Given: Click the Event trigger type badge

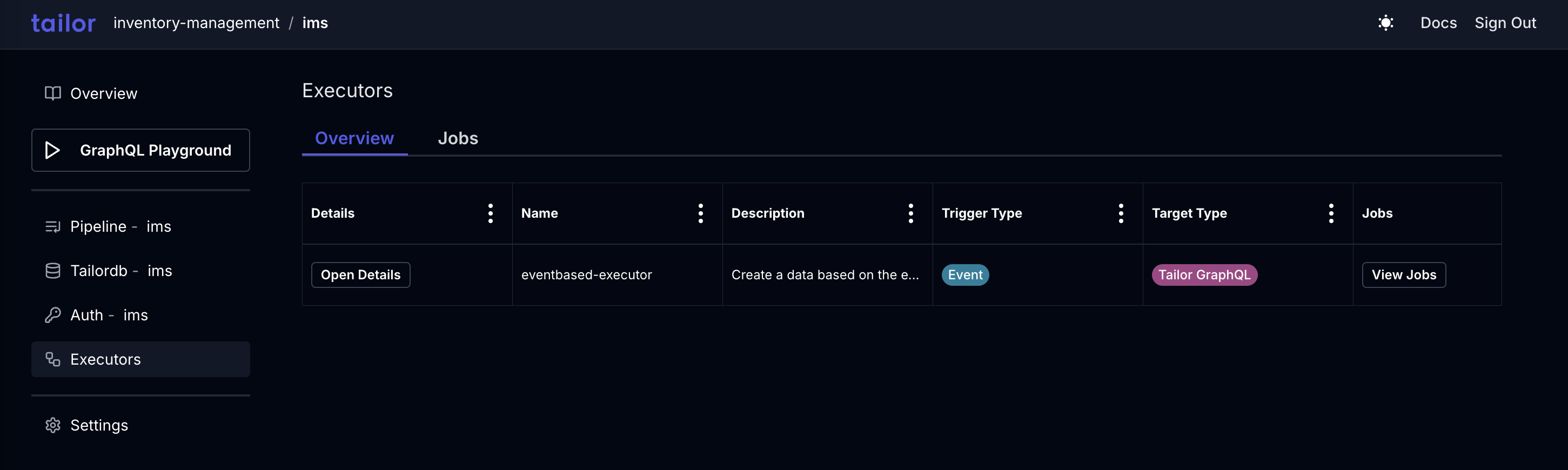Looking at the screenshot, I should (966, 275).
